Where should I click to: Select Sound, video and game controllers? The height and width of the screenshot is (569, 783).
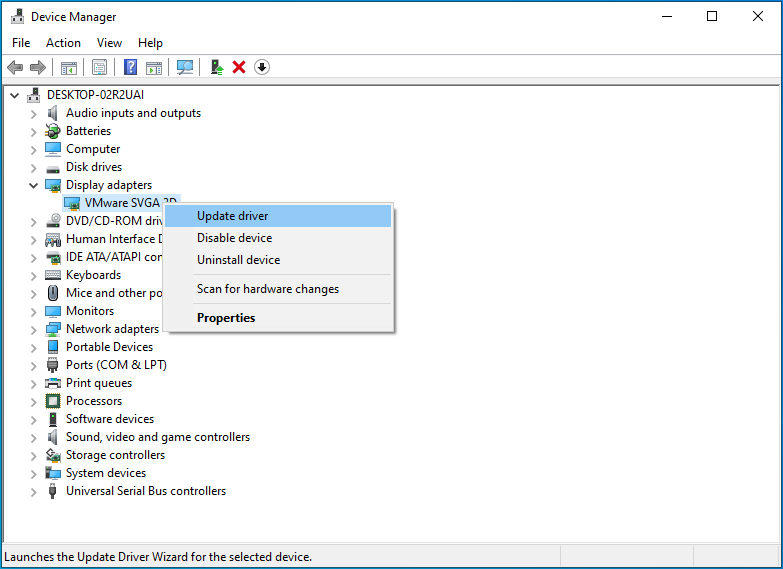(157, 437)
